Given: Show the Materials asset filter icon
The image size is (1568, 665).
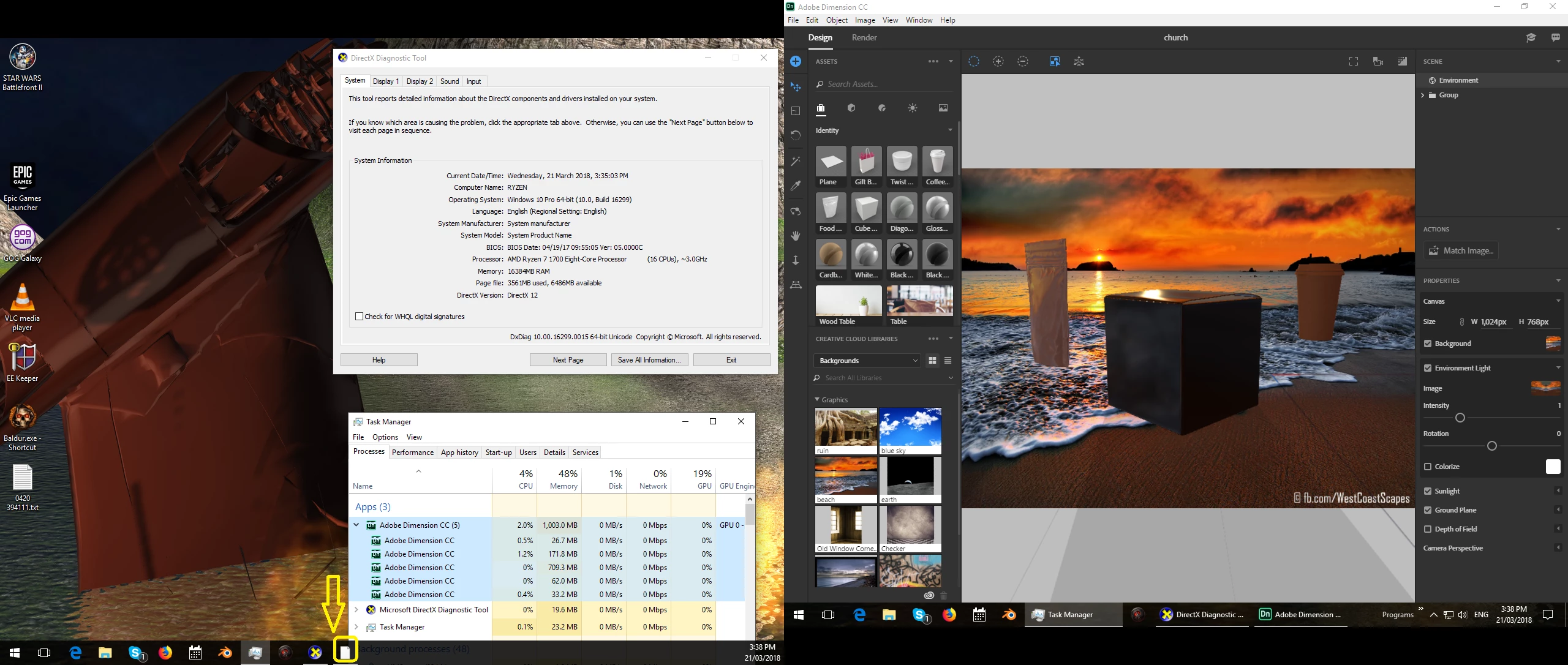Looking at the screenshot, I should [882, 108].
